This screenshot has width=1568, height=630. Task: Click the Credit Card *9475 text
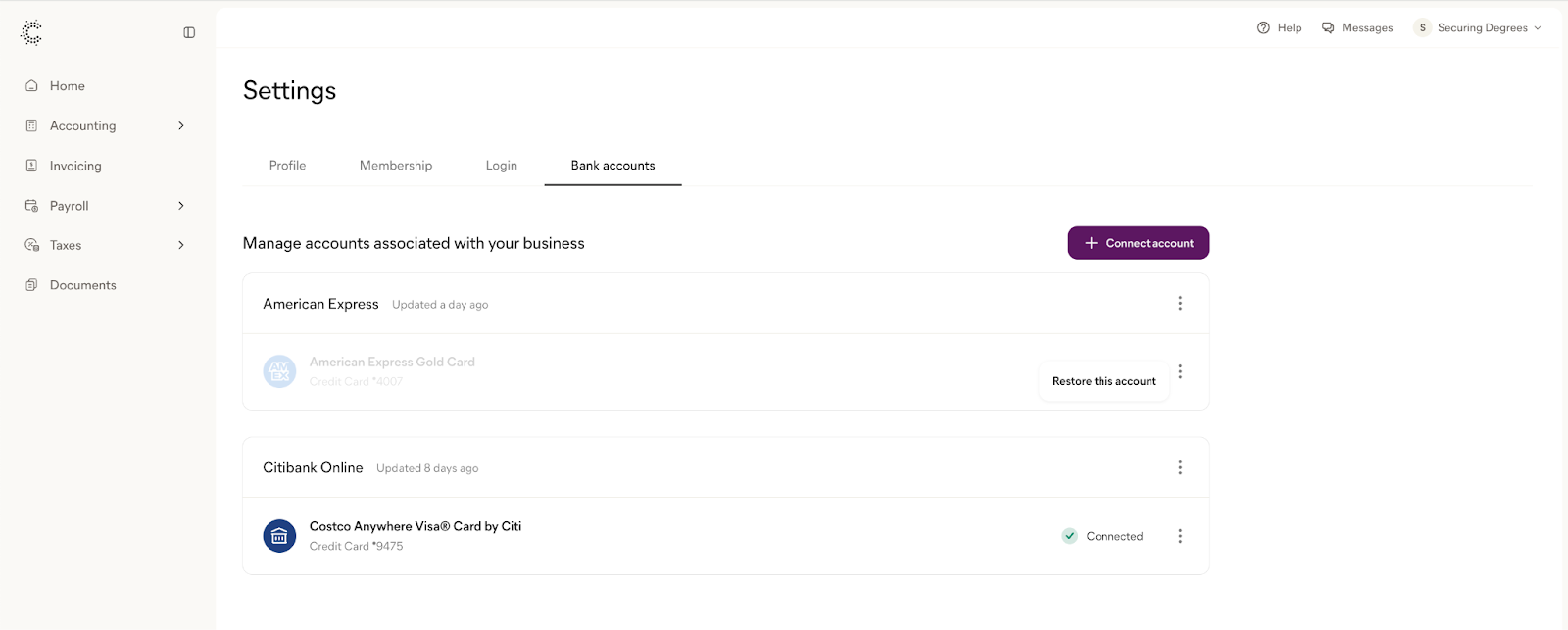[x=356, y=546]
